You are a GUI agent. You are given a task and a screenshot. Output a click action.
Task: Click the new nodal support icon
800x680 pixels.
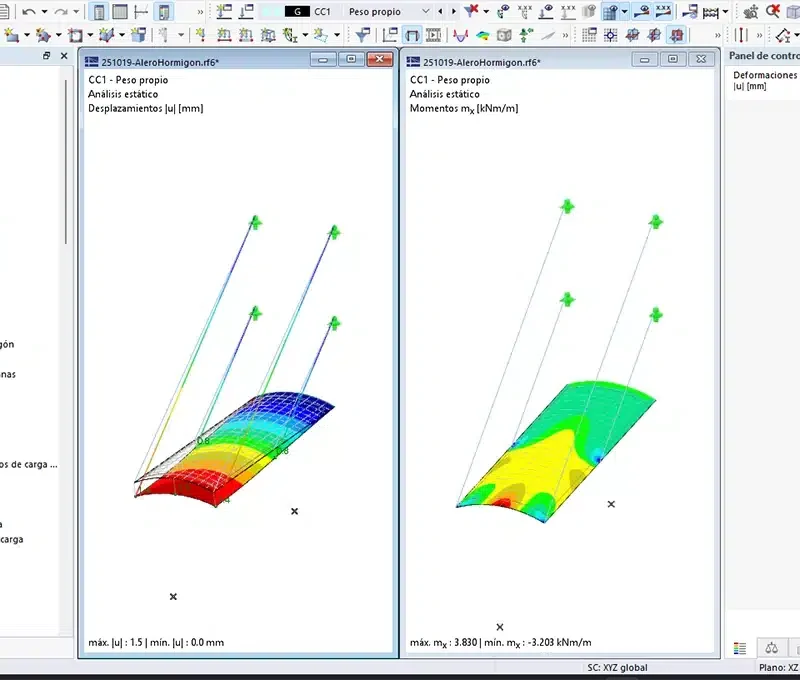[201, 35]
